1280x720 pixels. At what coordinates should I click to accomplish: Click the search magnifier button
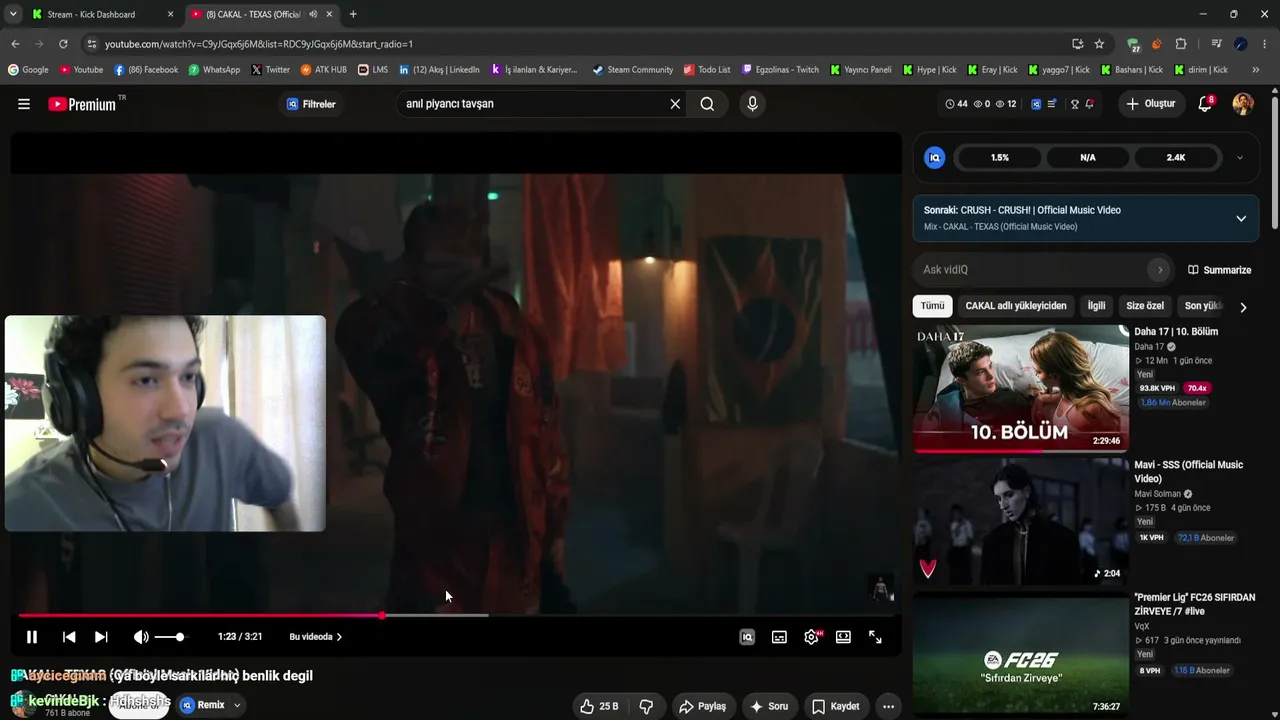coord(707,104)
